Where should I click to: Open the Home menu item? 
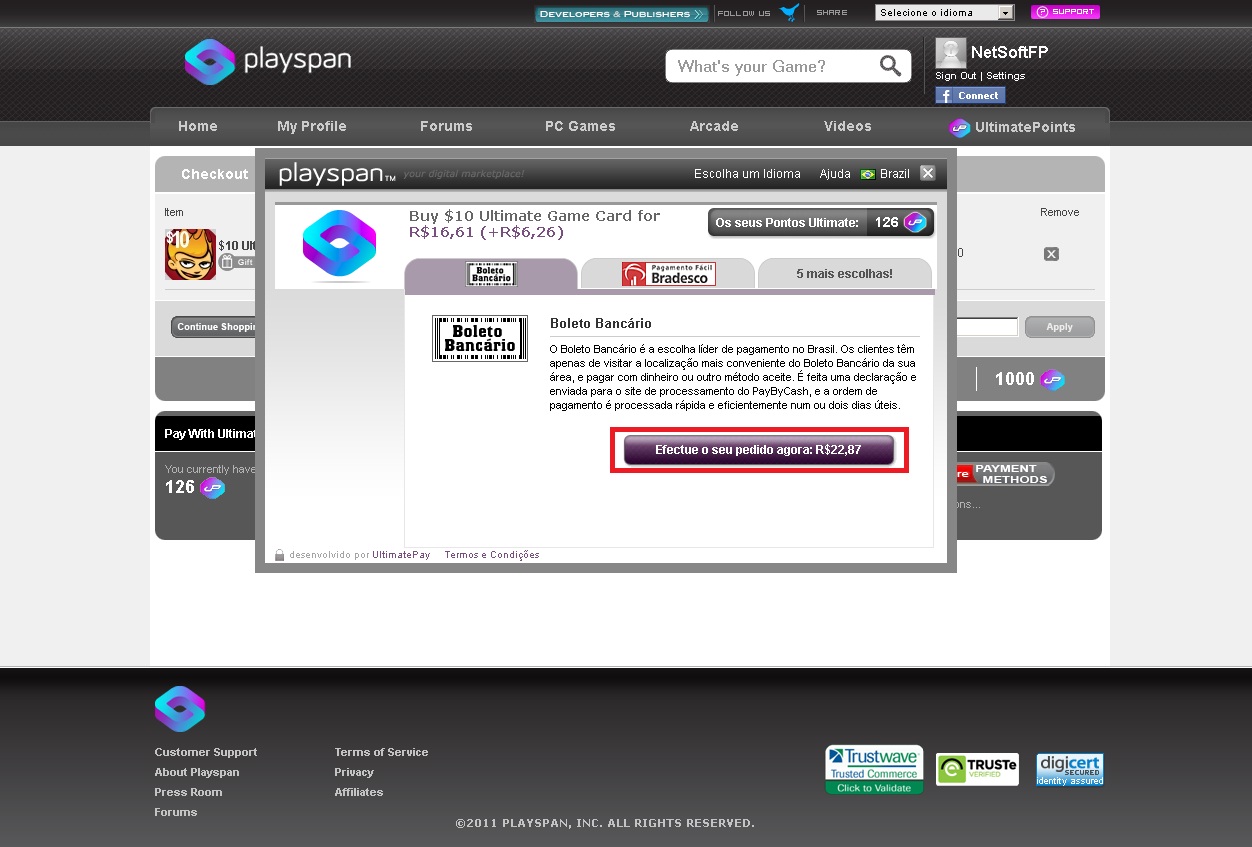[198, 126]
